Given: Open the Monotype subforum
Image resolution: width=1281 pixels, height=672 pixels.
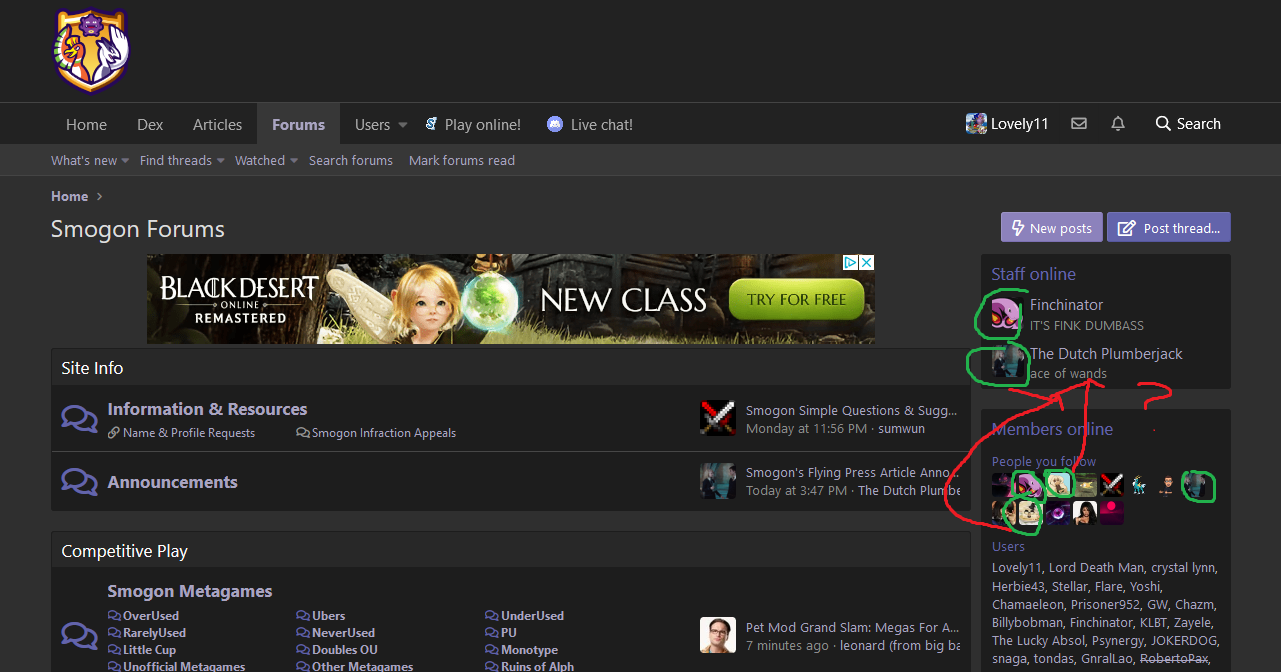Looking at the screenshot, I should point(529,650).
